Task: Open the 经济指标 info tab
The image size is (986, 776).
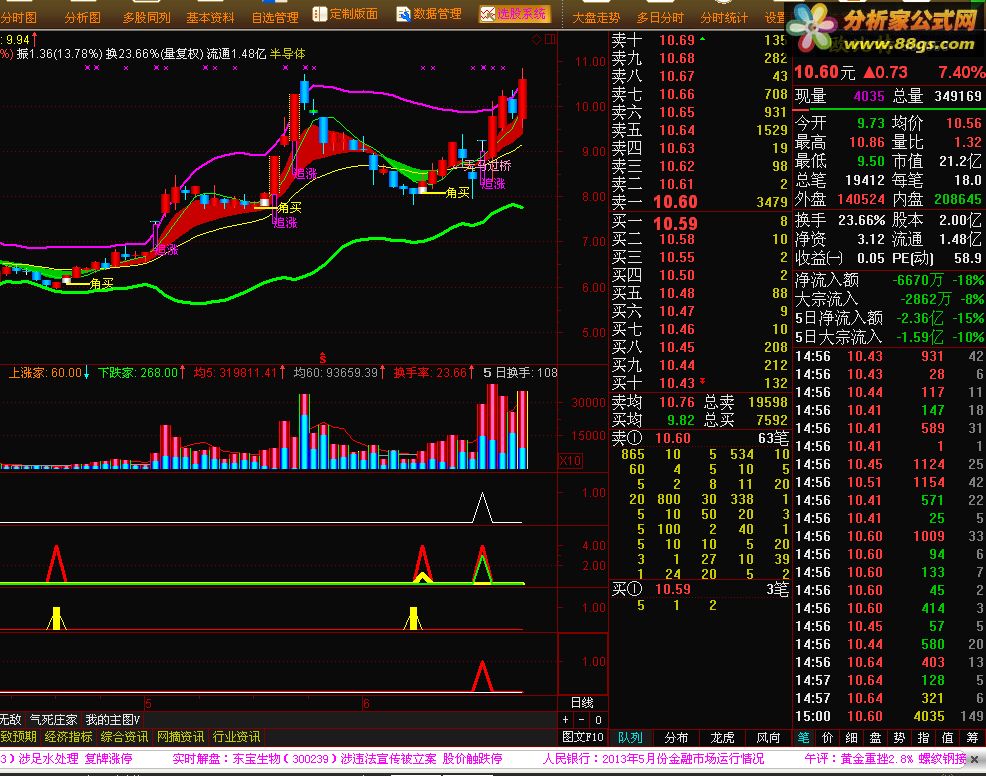Action: click(x=68, y=736)
